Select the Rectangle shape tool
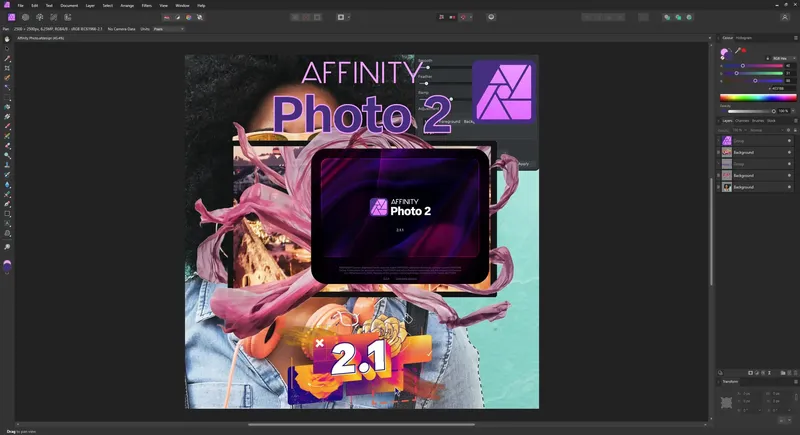The image size is (800, 435). tap(7, 214)
